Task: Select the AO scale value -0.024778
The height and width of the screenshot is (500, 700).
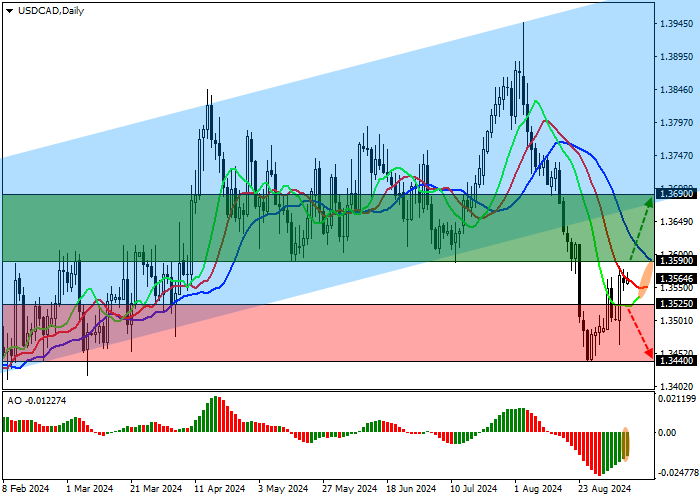Action: (678, 472)
